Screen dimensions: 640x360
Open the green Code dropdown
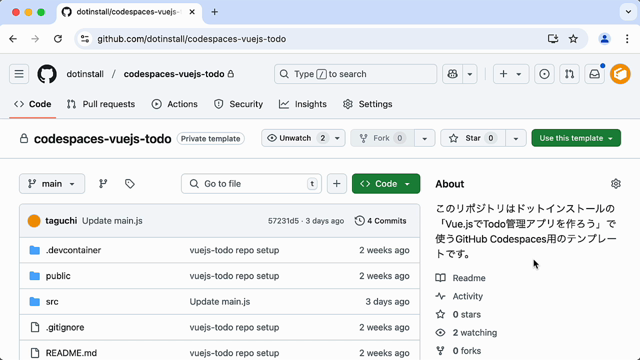(386, 184)
